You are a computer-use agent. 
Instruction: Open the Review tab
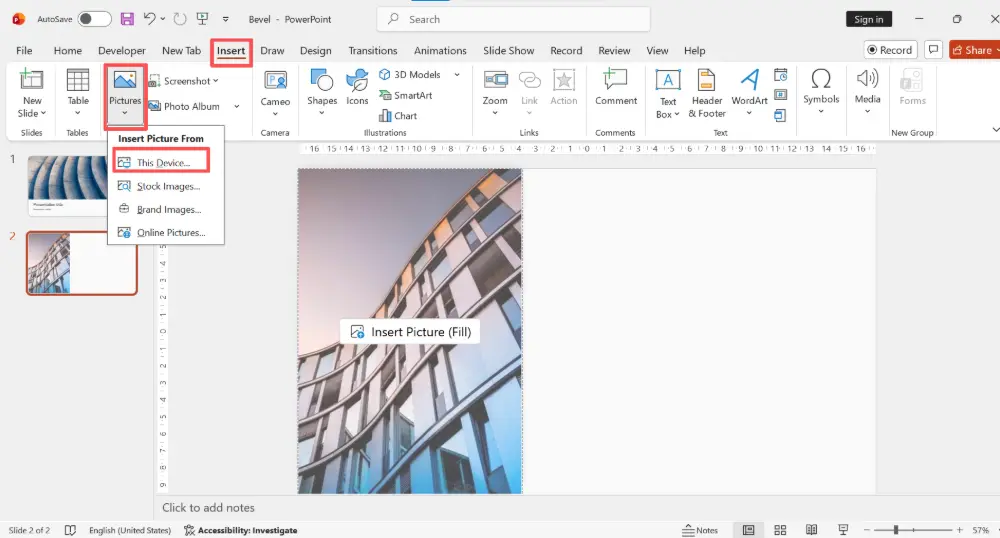[x=614, y=50]
